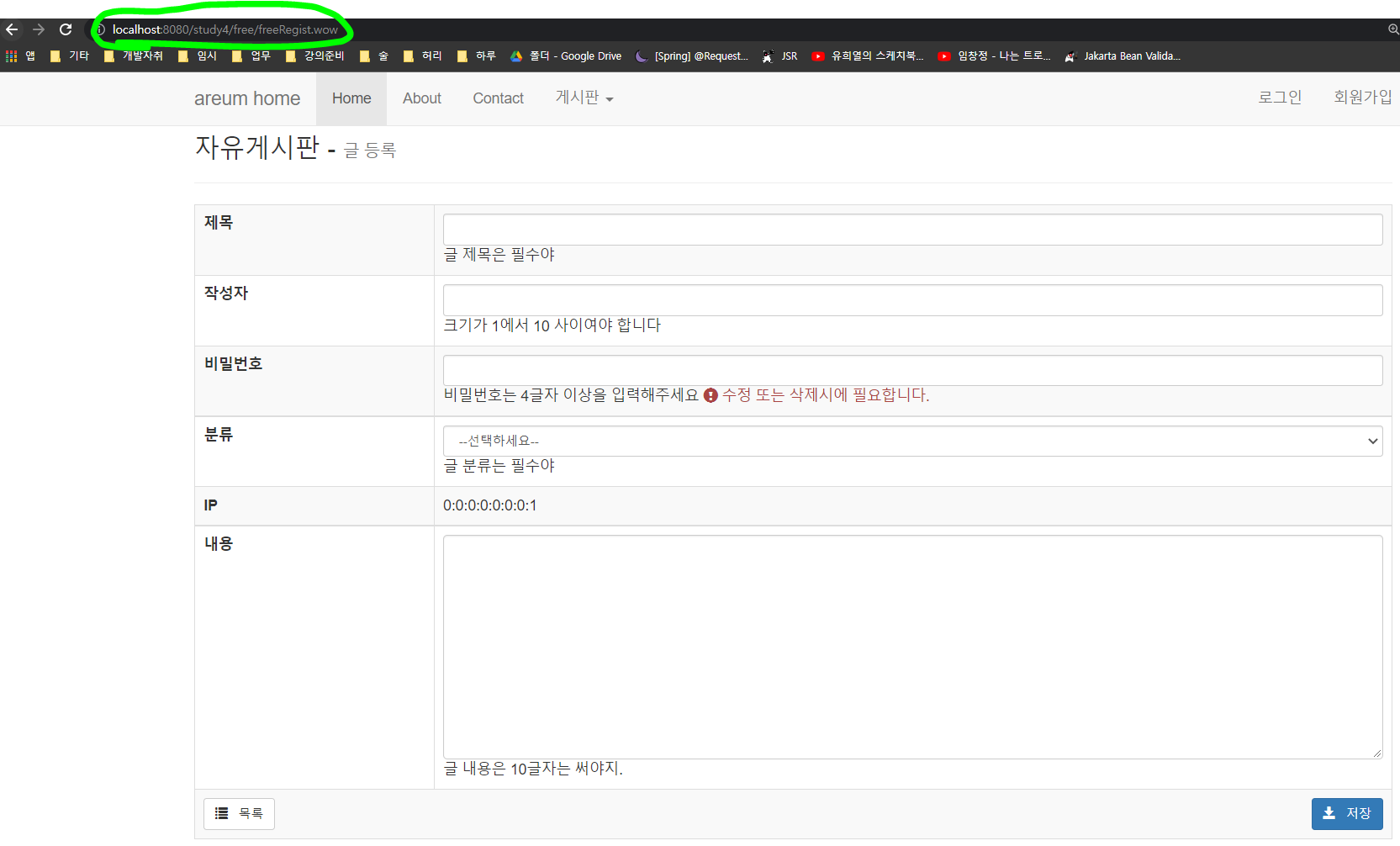Click the '크기가 1에서 10 사이여야 합니다' message
The width and height of the screenshot is (1400, 846).
tap(552, 325)
